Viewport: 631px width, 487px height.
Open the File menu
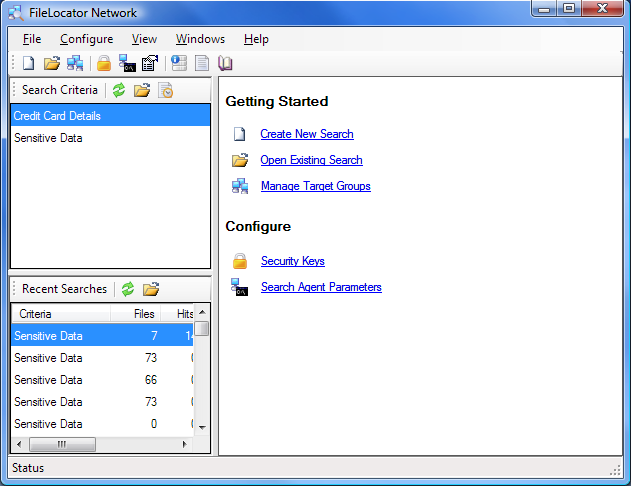[32, 39]
